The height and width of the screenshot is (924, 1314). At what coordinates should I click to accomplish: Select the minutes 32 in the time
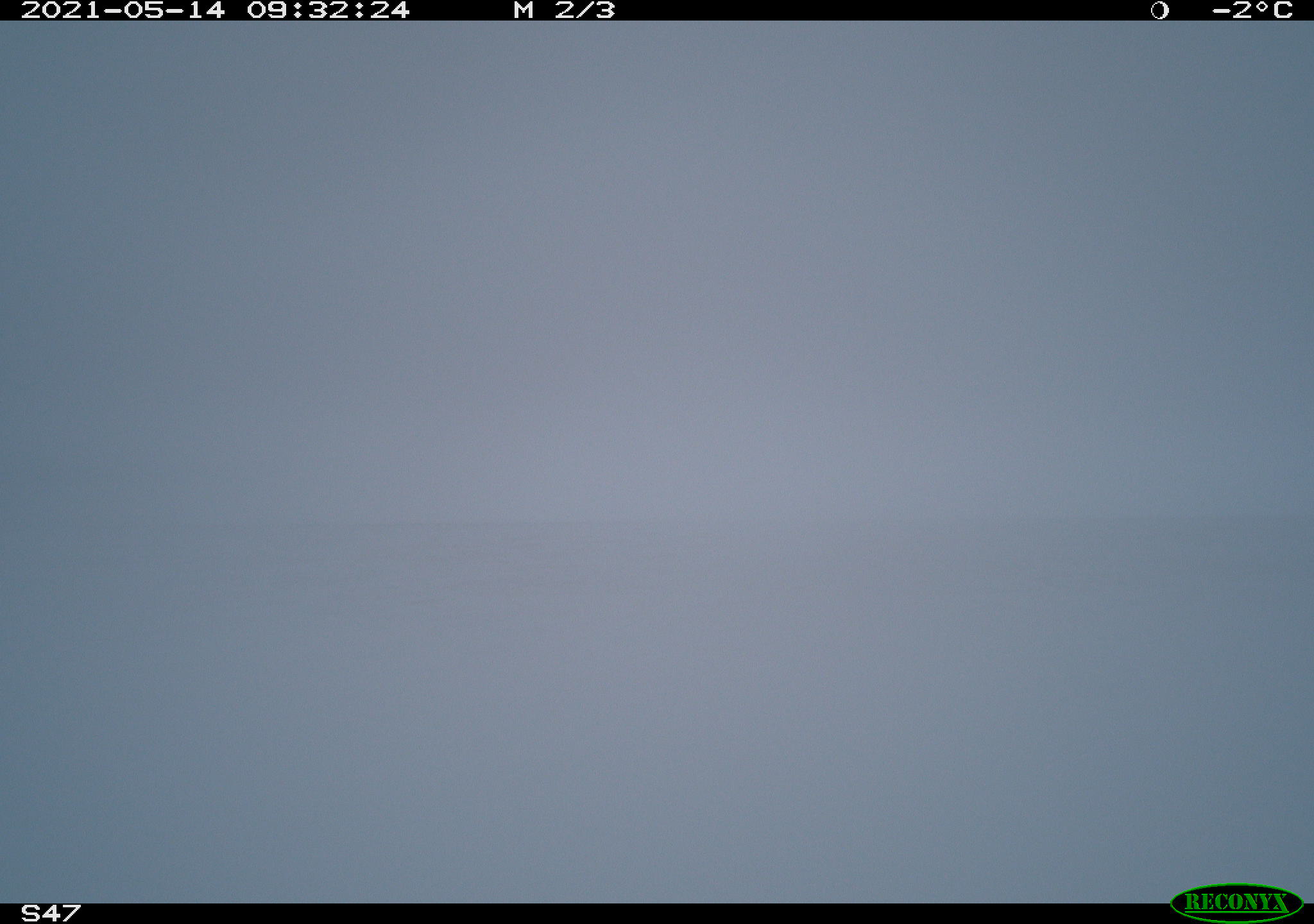328,10
